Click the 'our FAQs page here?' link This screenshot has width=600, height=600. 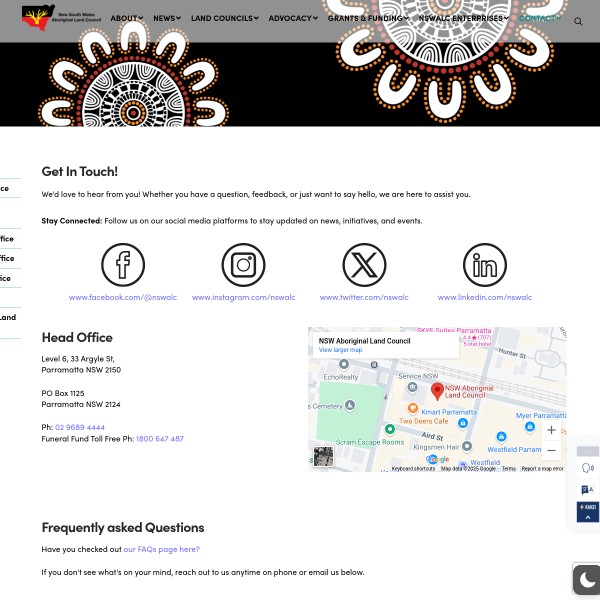pyautogui.click(x=161, y=549)
